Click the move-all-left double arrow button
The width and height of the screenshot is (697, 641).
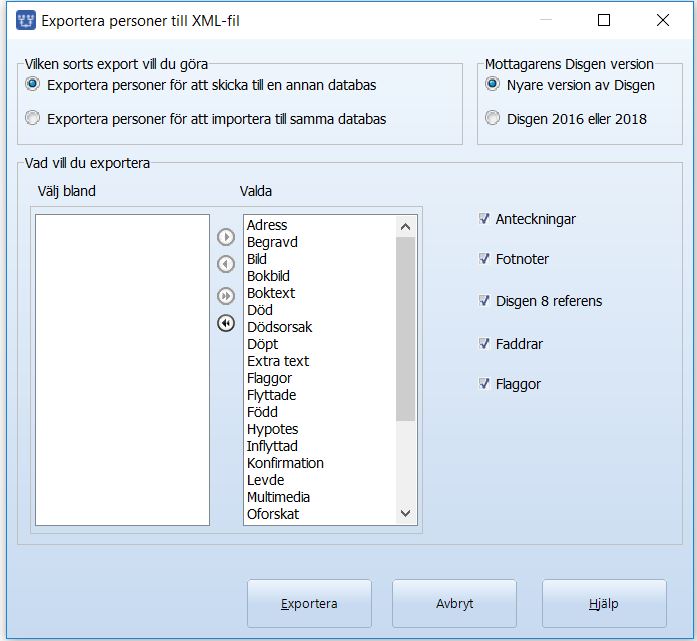coord(226,323)
